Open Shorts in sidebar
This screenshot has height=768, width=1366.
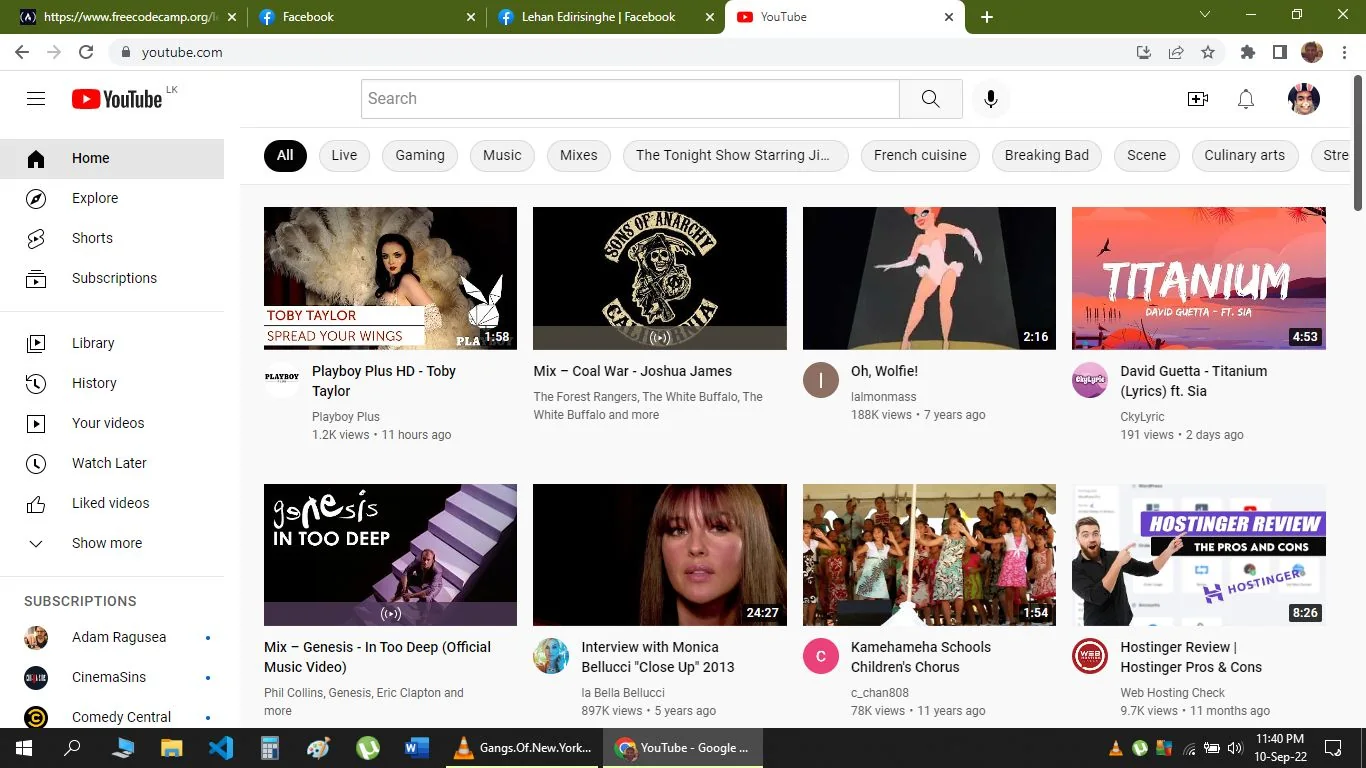pyautogui.click(x=112, y=238)
